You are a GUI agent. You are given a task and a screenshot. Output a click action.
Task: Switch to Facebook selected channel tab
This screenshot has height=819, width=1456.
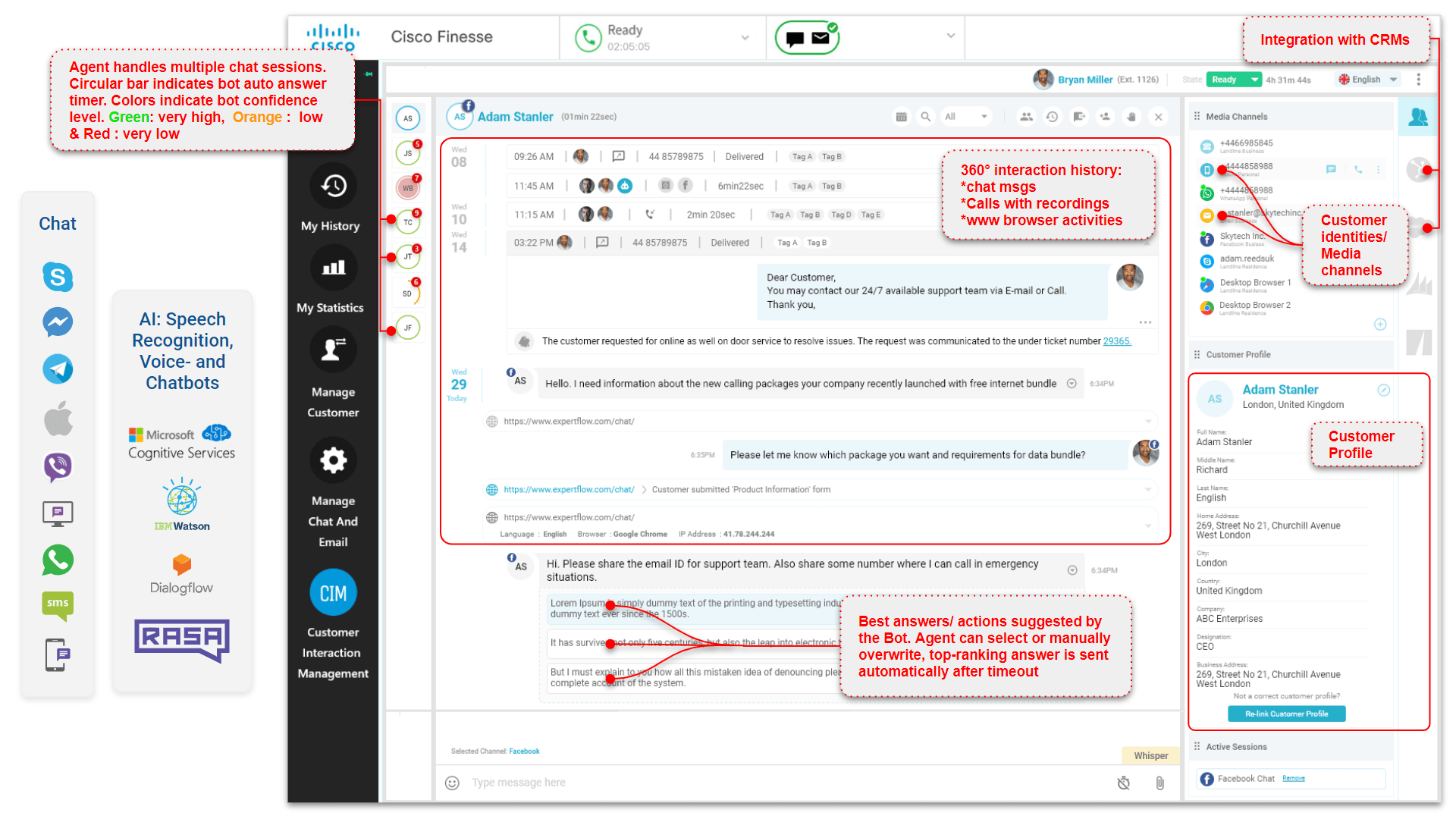[x=525, y=749]
